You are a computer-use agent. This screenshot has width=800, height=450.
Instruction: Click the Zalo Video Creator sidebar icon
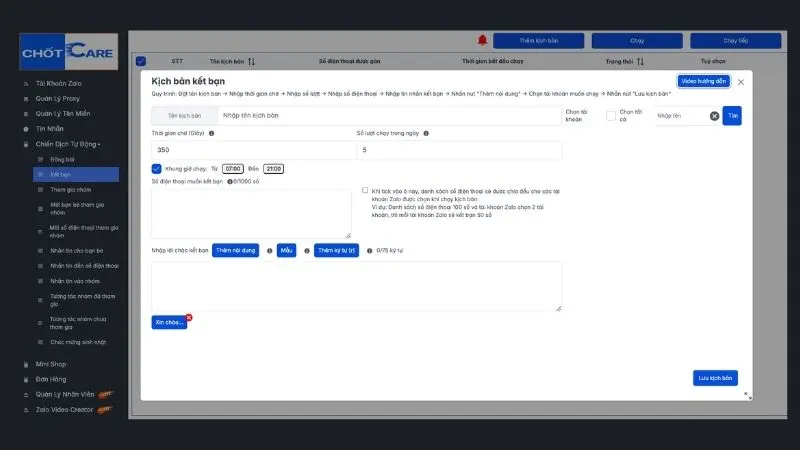click(26, 410)
